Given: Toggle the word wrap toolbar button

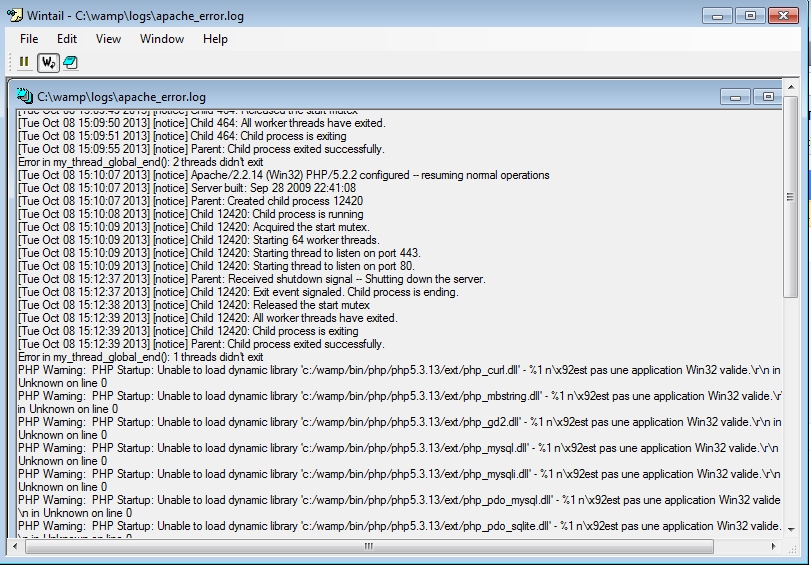Looking at the screenshot, I should pos(47,62).
